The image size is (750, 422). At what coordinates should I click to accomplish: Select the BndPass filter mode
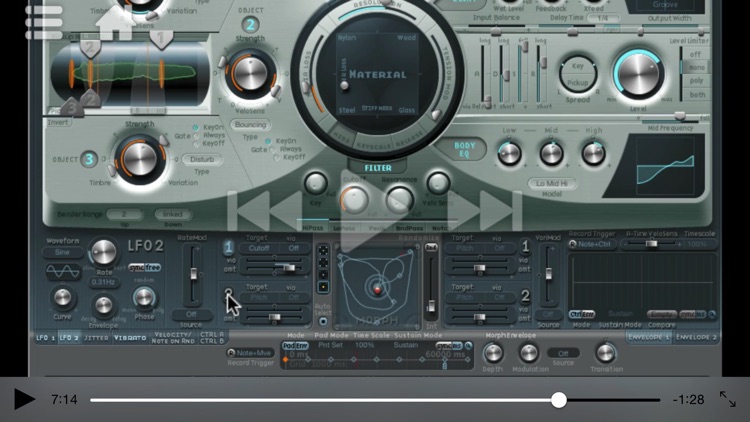click(x=409, y=228)
